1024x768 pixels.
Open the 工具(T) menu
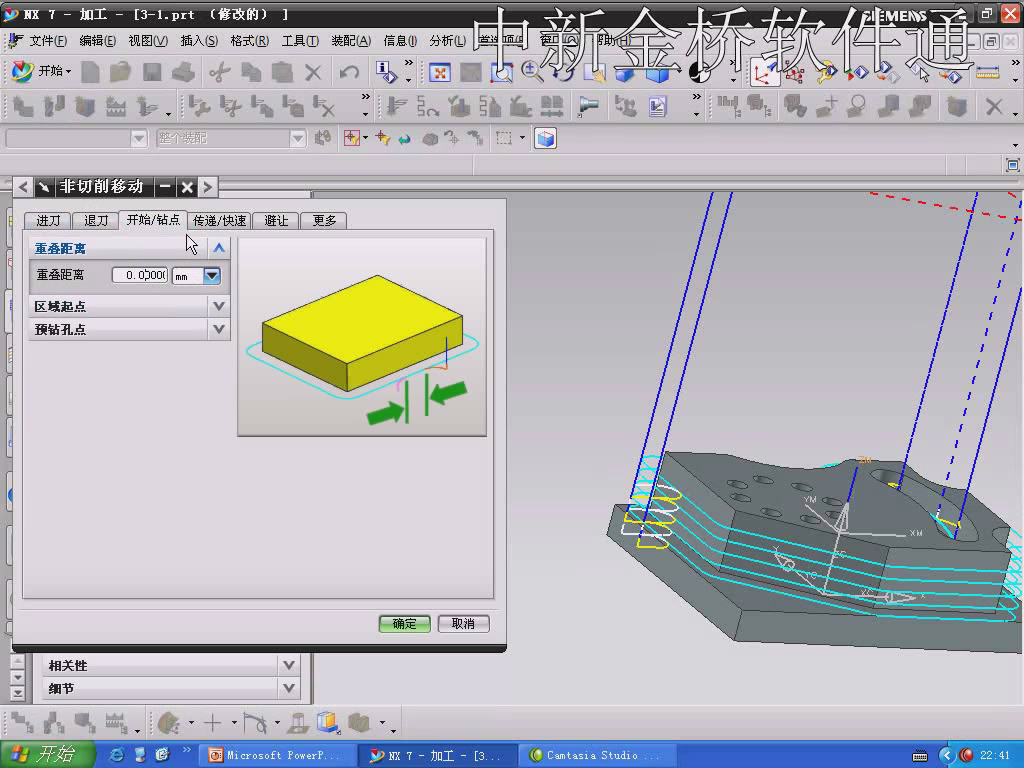click(300, 41)
